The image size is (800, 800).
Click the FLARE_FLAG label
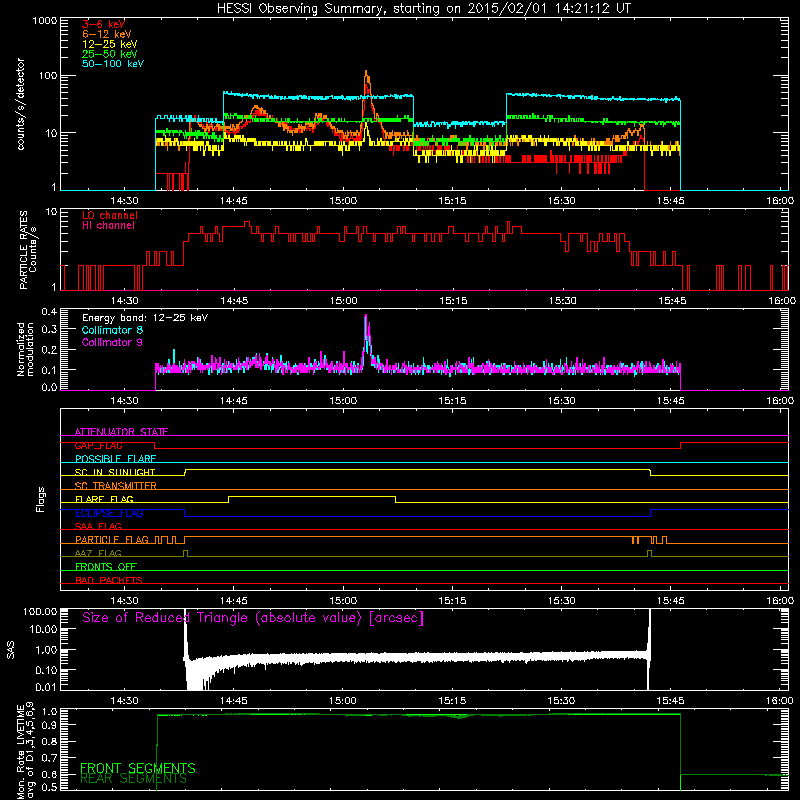point(104,499)
